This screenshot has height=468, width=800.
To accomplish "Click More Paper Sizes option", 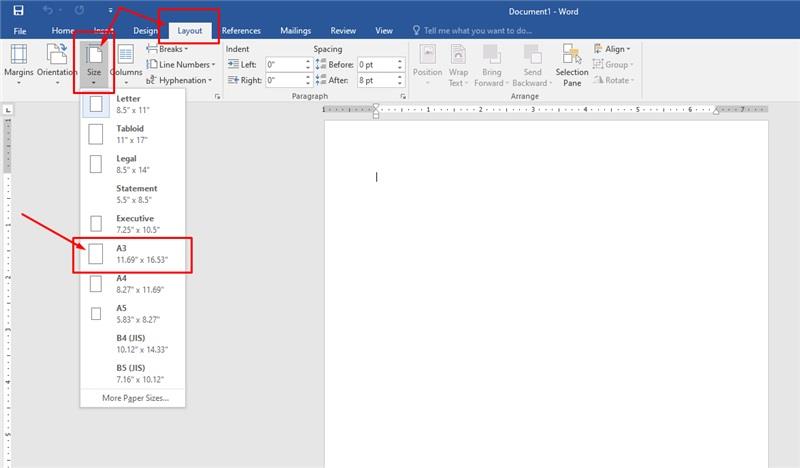I will point(135,398).
